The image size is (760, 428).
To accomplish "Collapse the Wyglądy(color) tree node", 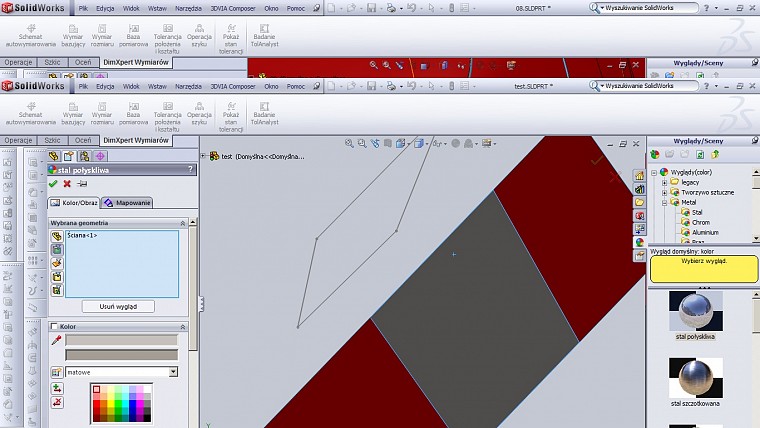I will coord(654,172).
